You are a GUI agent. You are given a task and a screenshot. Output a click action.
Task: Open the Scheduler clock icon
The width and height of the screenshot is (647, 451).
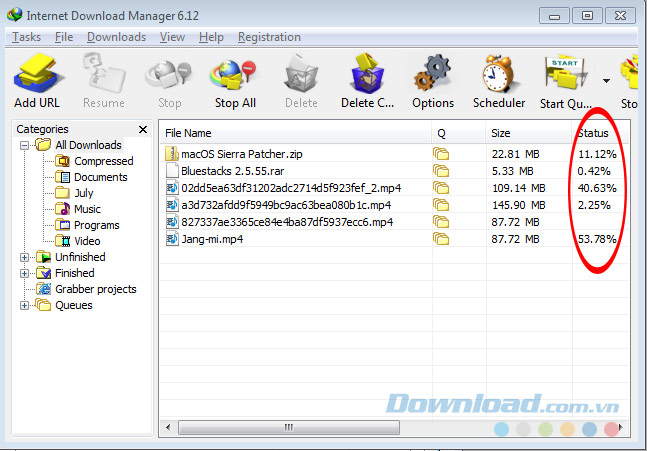(x=498, y=73)
